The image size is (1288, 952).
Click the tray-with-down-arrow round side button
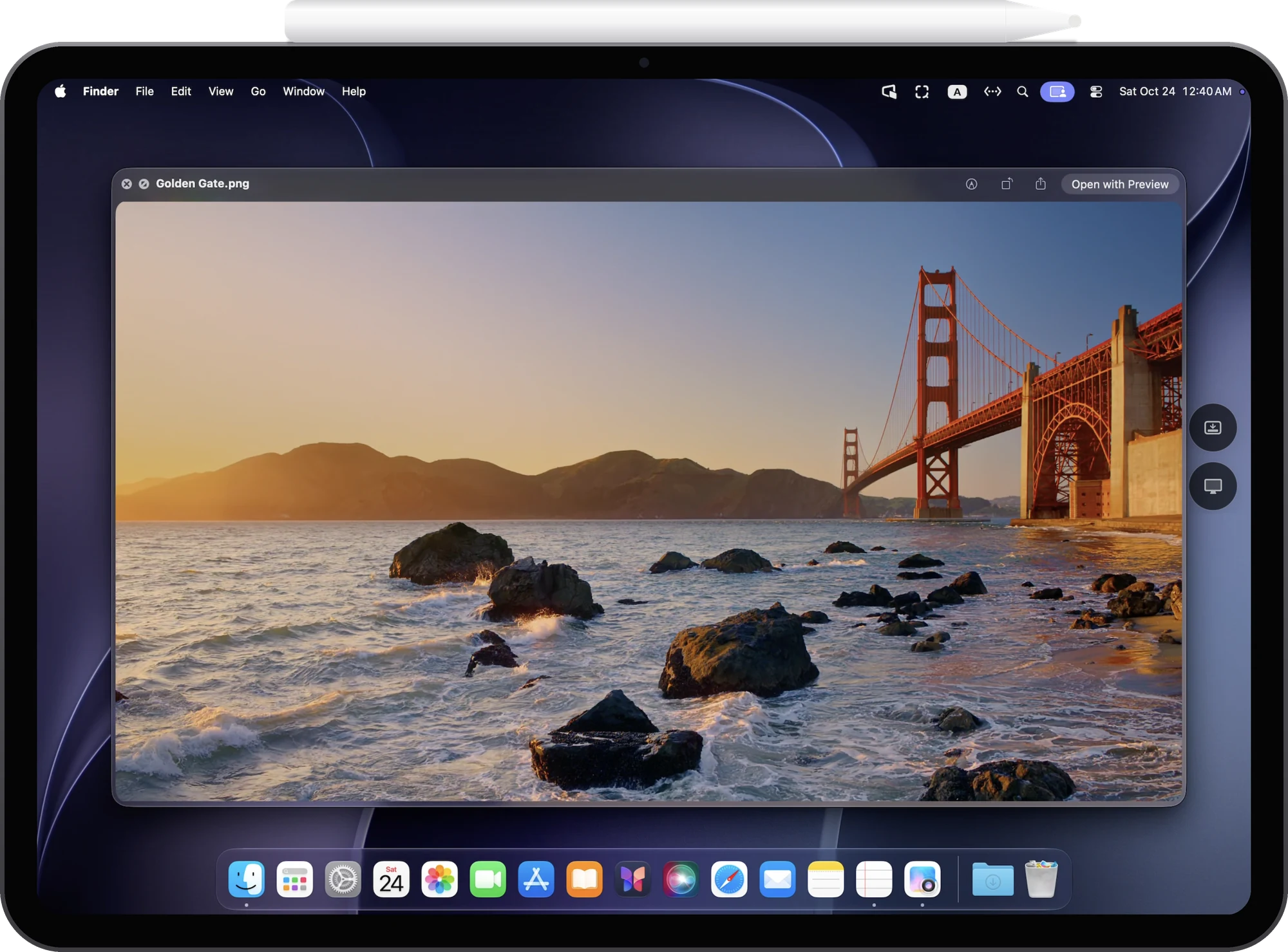pyautogui.click(x=1213, y=427)
